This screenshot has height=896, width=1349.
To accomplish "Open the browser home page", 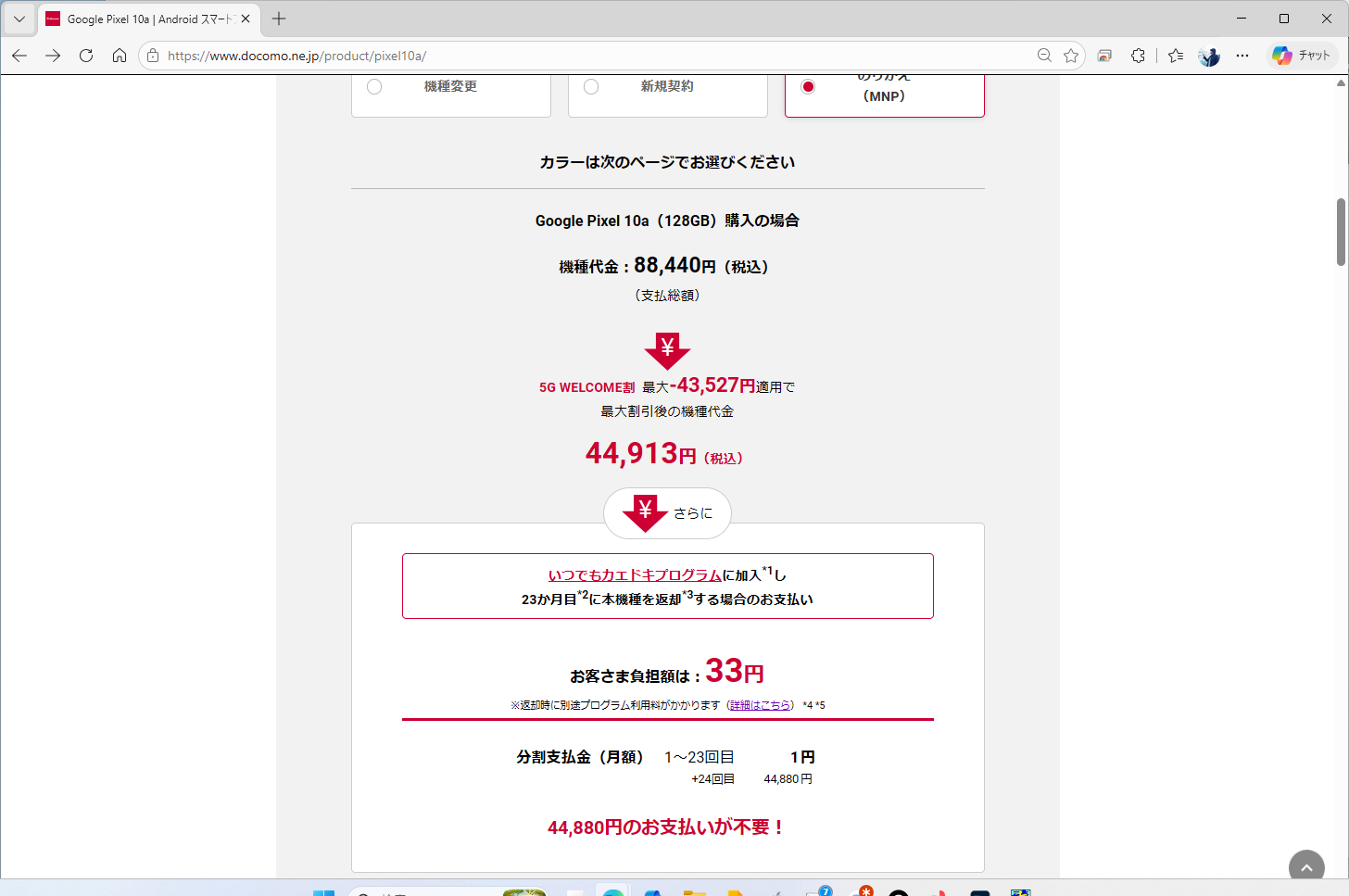I will coord(120,56).
